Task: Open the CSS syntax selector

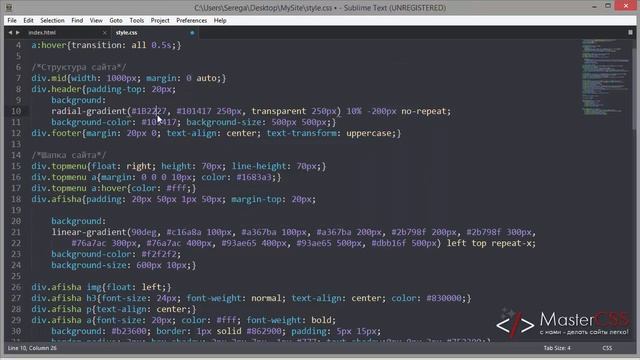Action: pos(607,348)
